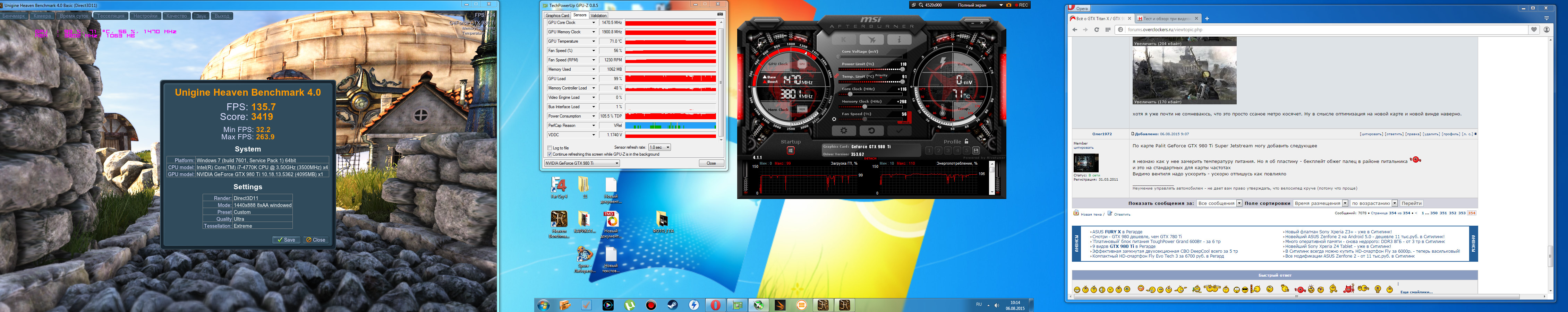
Task: Click the Перейти button on forum
Action: pyautogui.click(x=1411, y=203)
